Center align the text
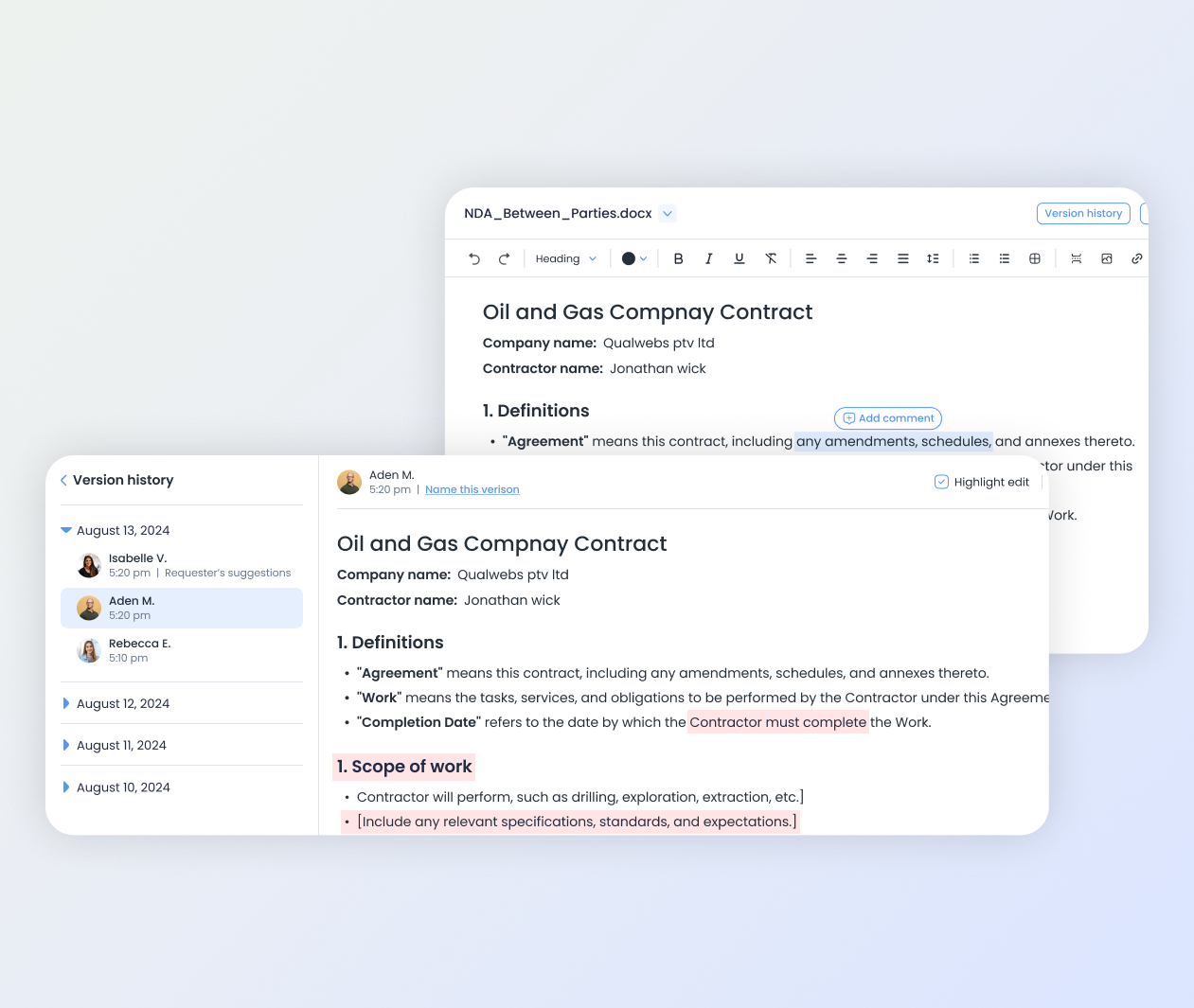The image size is (1194, 1008). (x=842, y=258)
